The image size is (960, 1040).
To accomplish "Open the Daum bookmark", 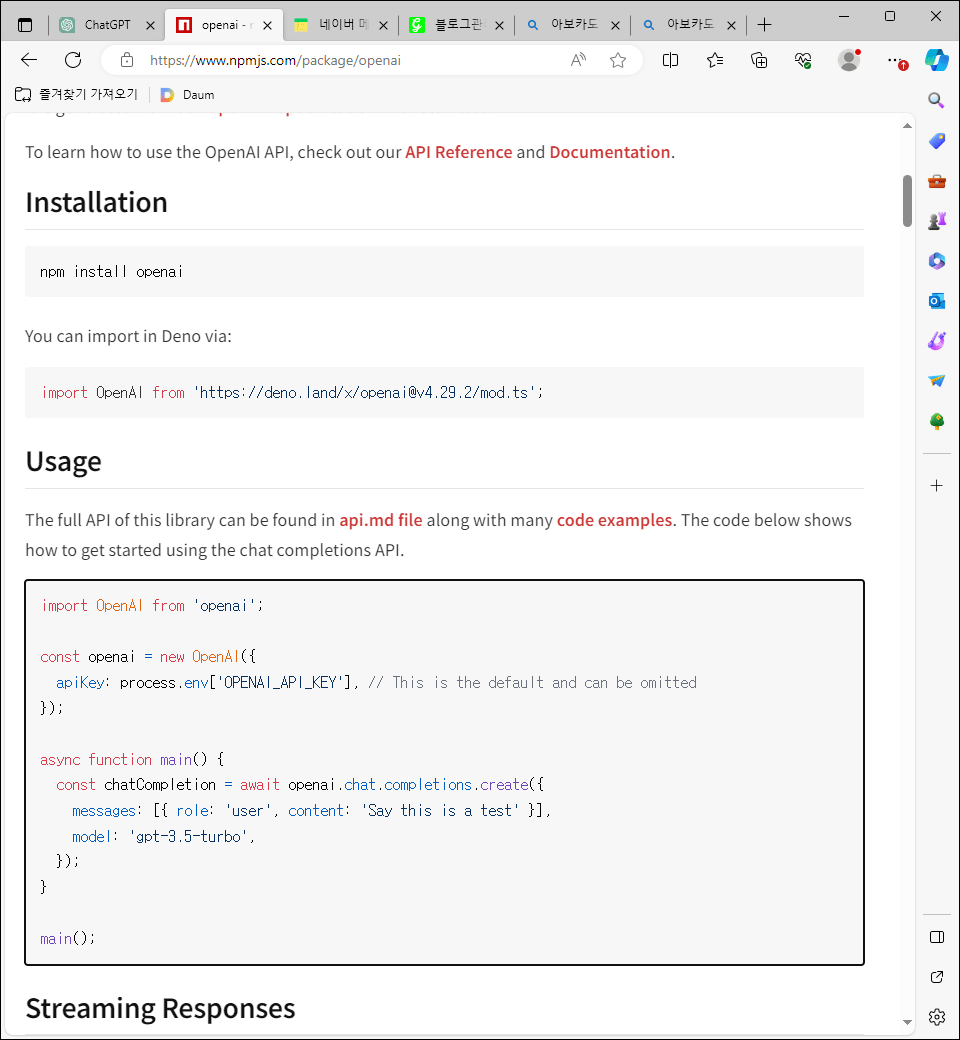I will pos(188,95).
